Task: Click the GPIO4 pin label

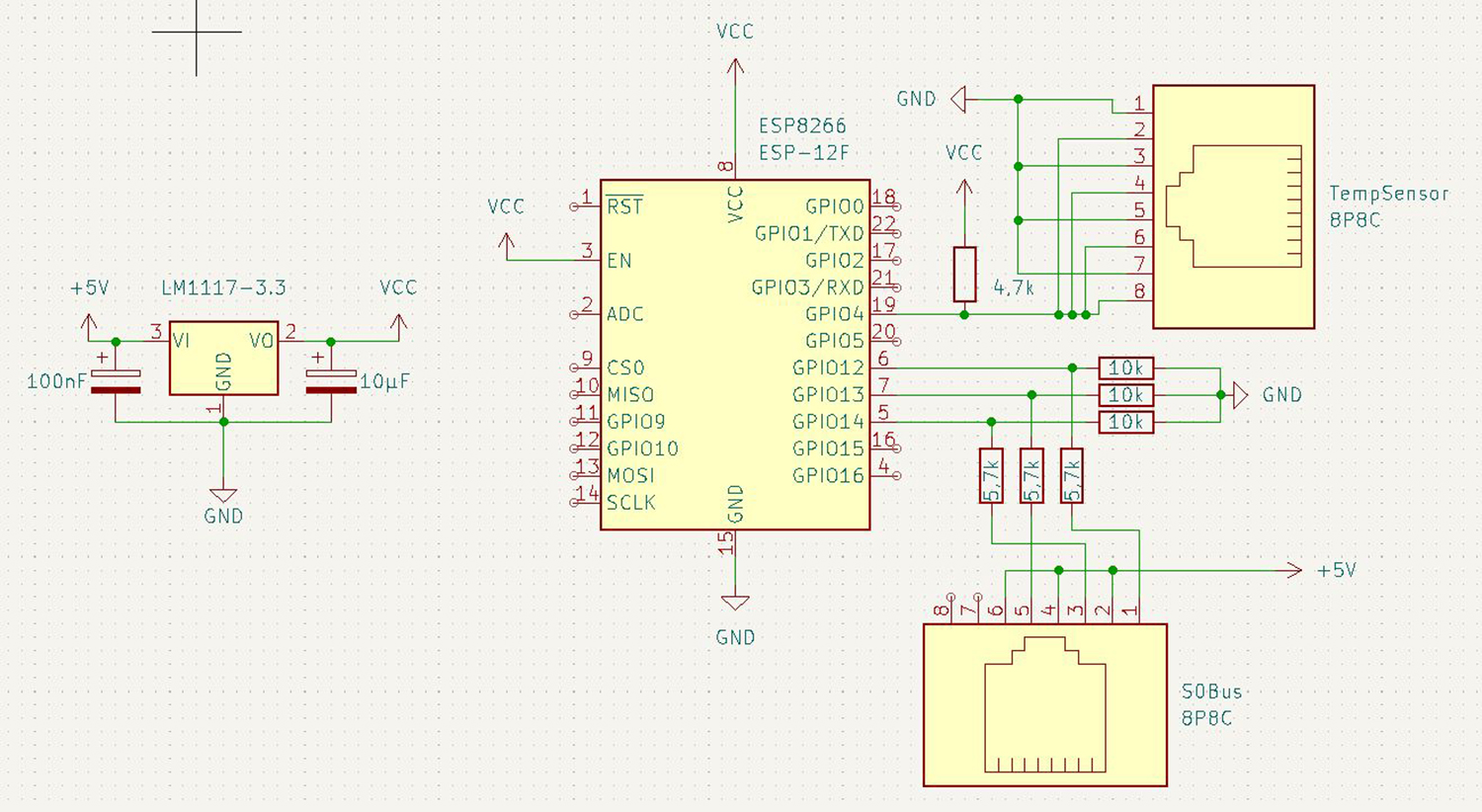Action: coord(835,314)
